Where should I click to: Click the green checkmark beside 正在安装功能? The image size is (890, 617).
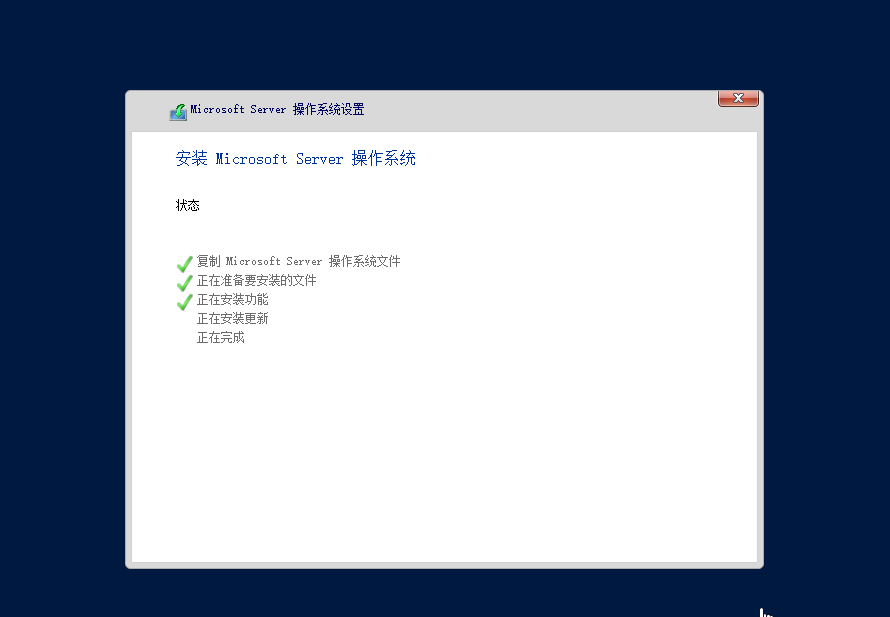pyautogui.click(x=184, y=301)
